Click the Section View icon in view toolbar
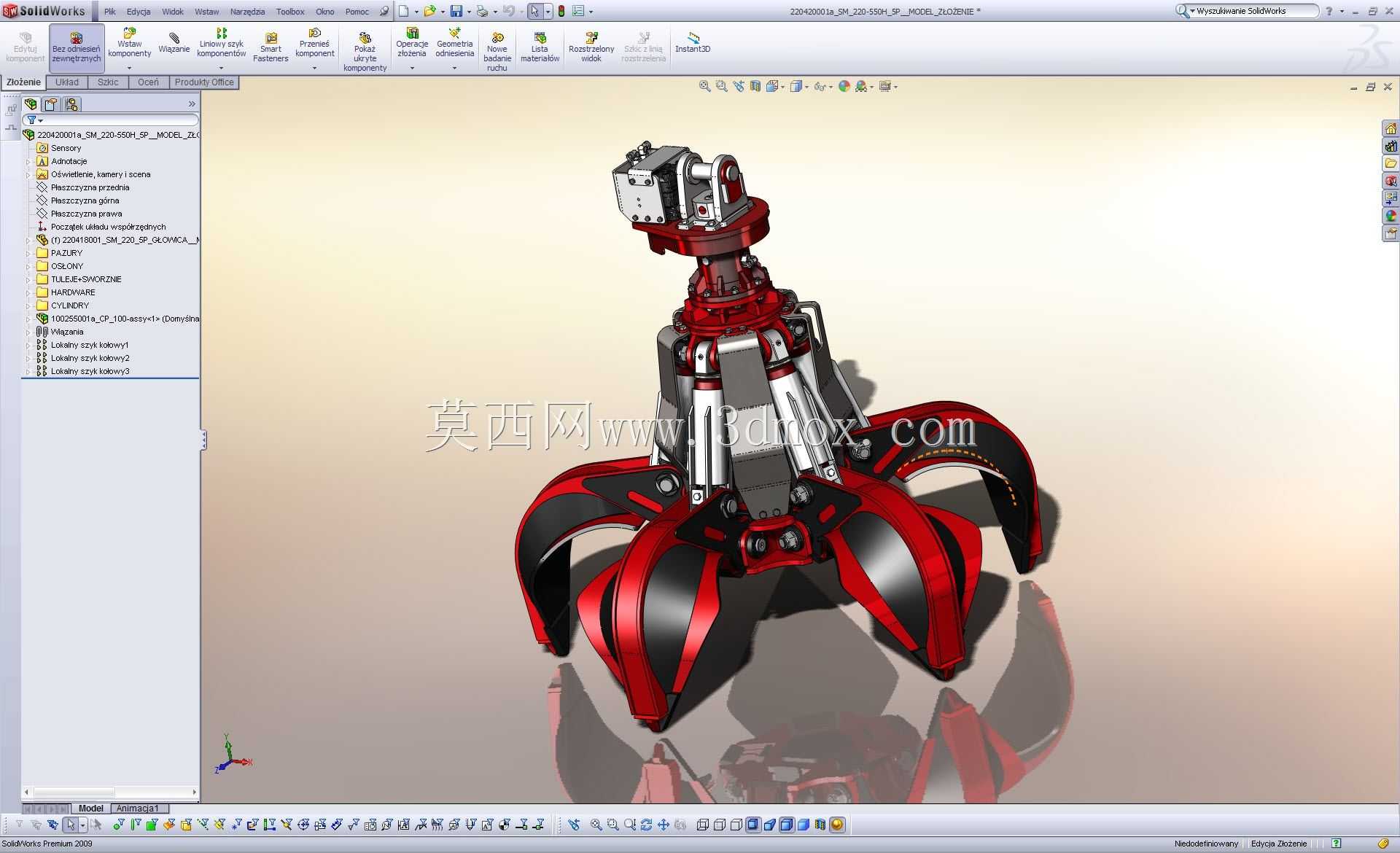1400x853 pixels. (755, 86)
